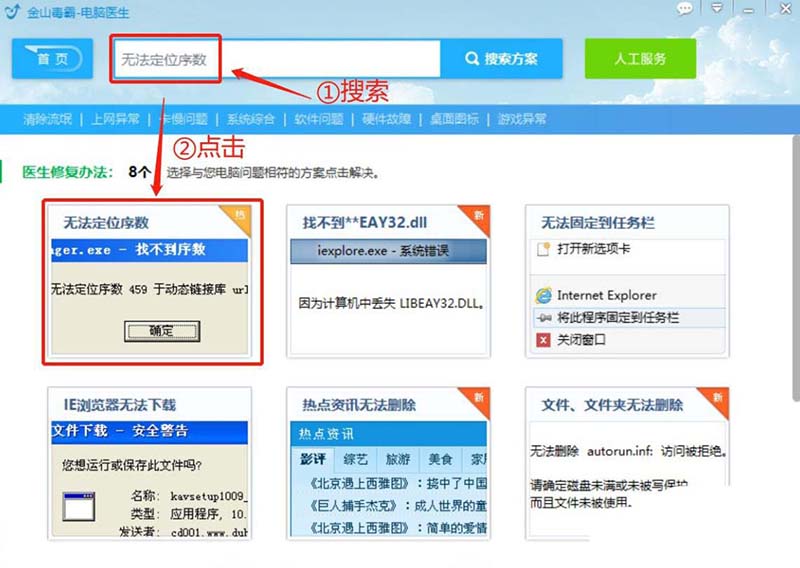Select the 卡慢问题 category tab
The height and width of the screenshot is (568, 800).
tap(183, 119)
